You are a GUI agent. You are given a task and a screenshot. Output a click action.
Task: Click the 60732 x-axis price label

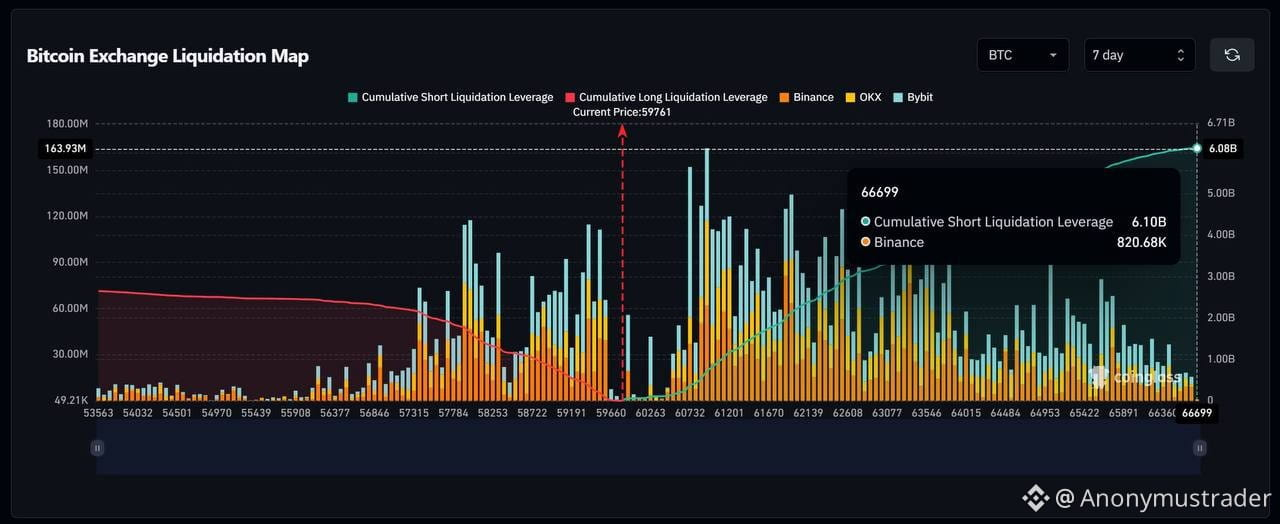pyautogui.click(x=689, y=413)
